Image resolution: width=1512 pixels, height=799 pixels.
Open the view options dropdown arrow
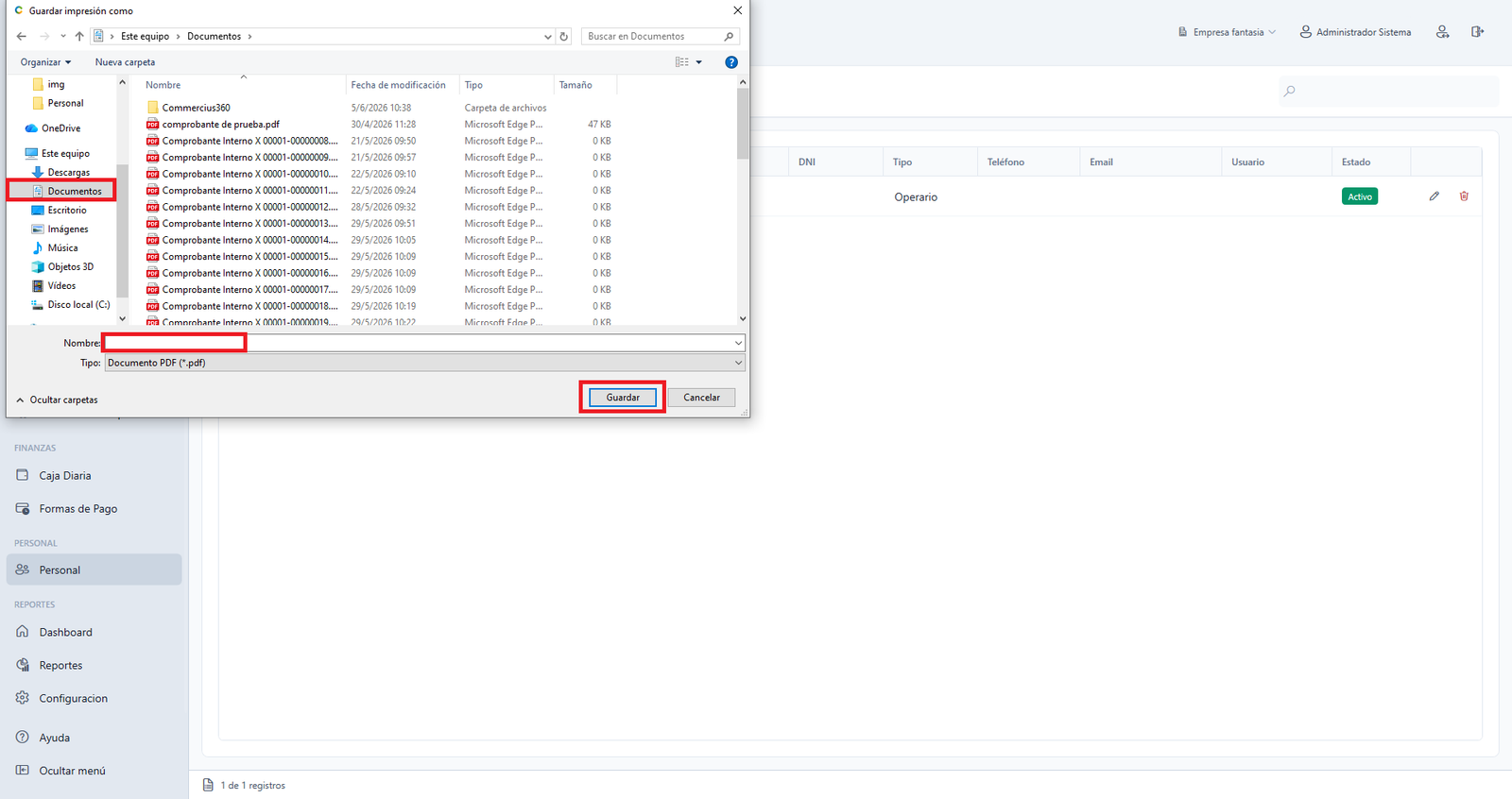tap(699, 62)
